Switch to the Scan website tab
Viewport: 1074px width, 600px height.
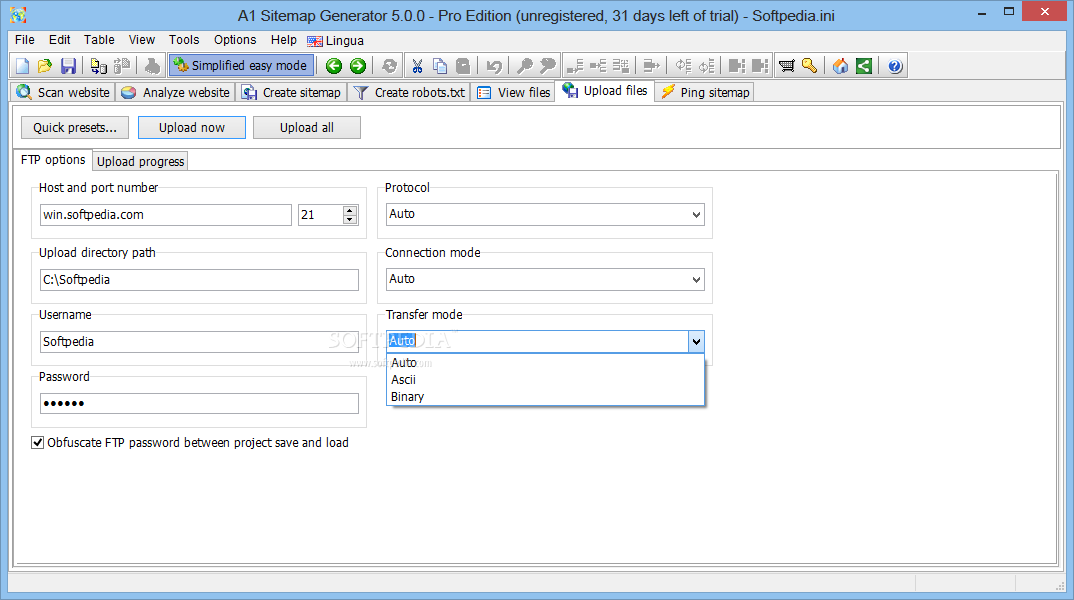click(63, 92)
